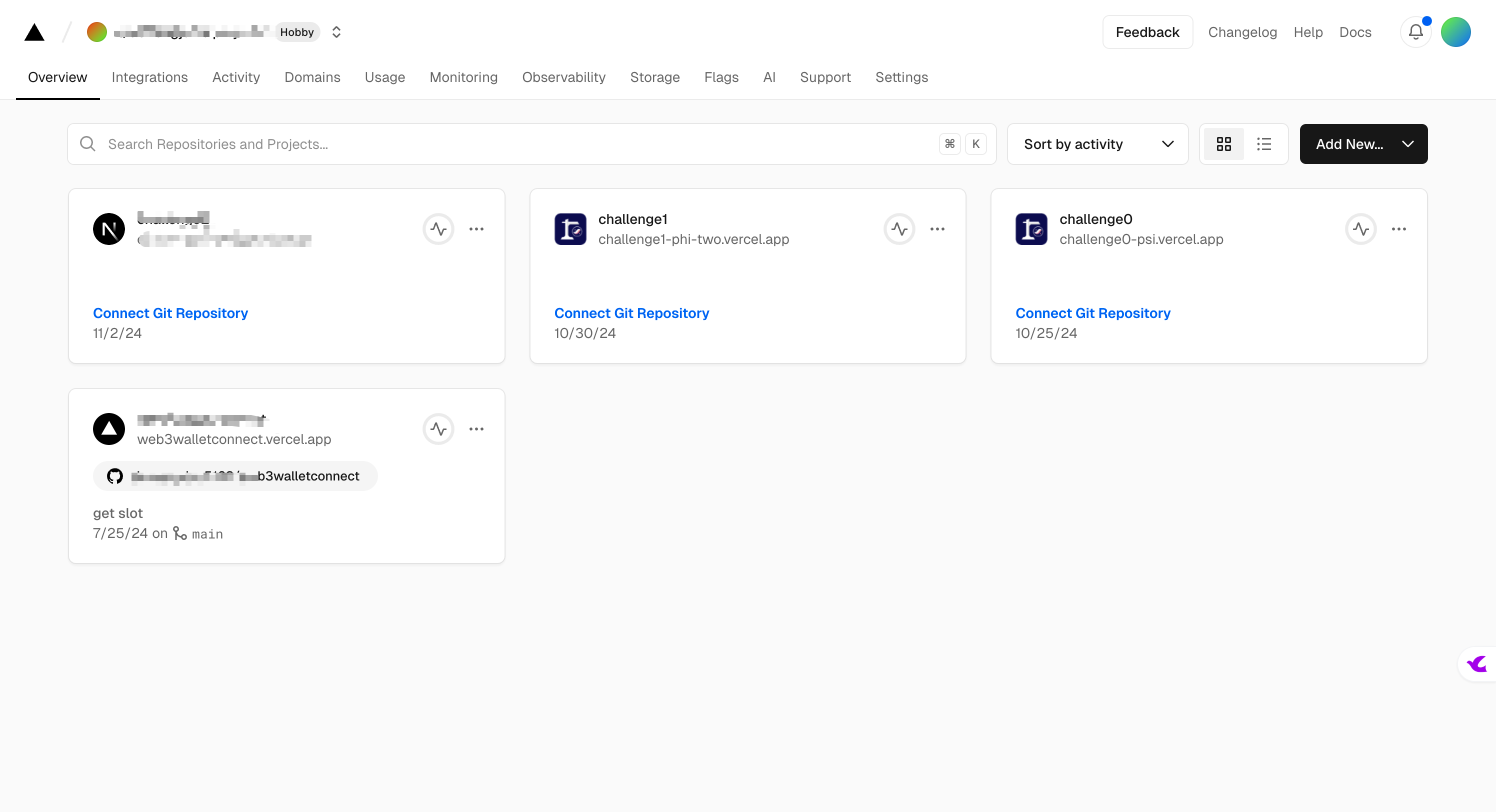This screenshot has width=1496, height=812.
Task: Switch to the Overview tab
Action: (57, 77)
